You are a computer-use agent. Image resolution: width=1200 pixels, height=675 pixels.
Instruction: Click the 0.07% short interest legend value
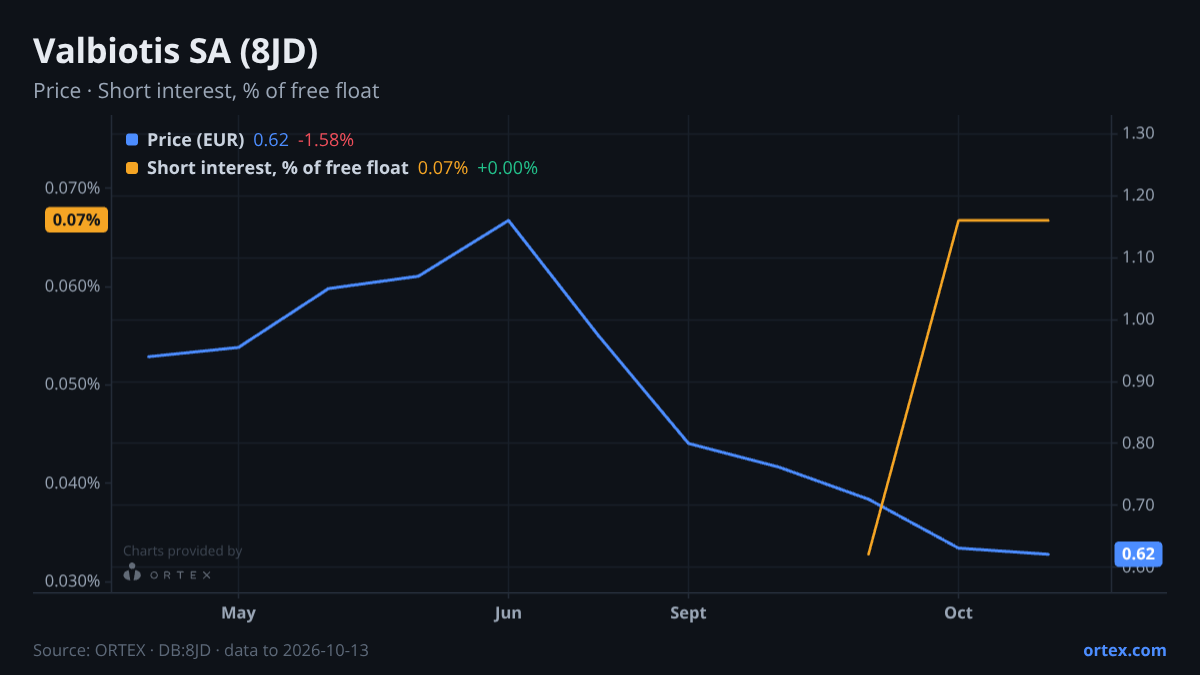[x=443, y=168]
